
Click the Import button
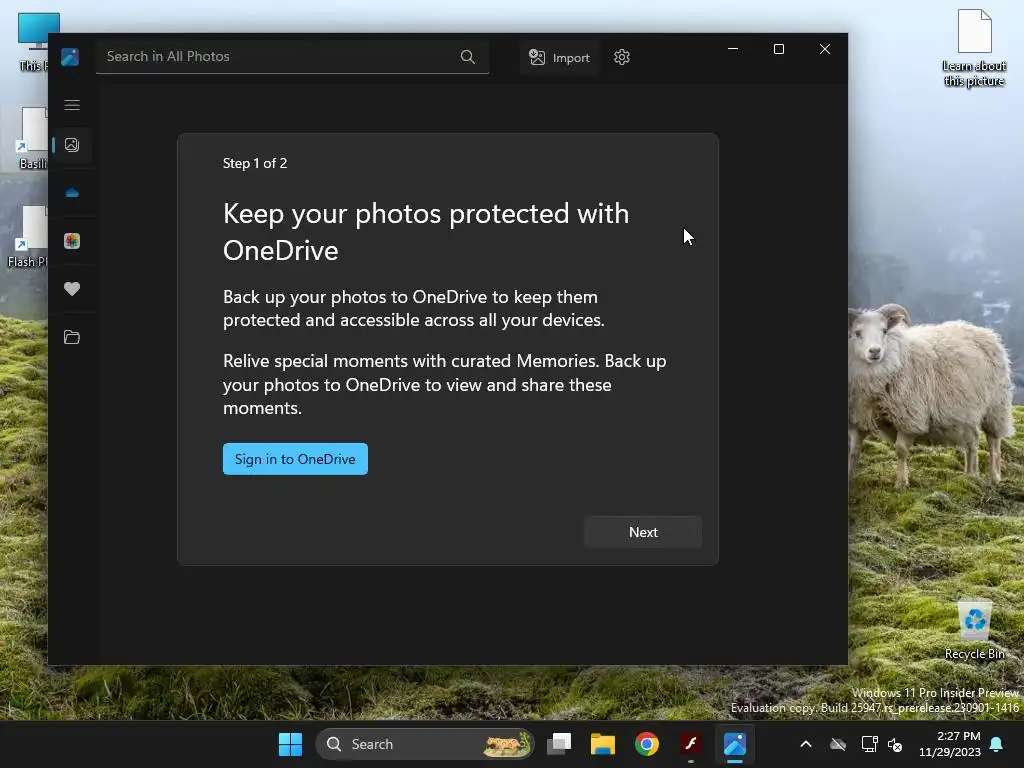[x=560, y=57]
